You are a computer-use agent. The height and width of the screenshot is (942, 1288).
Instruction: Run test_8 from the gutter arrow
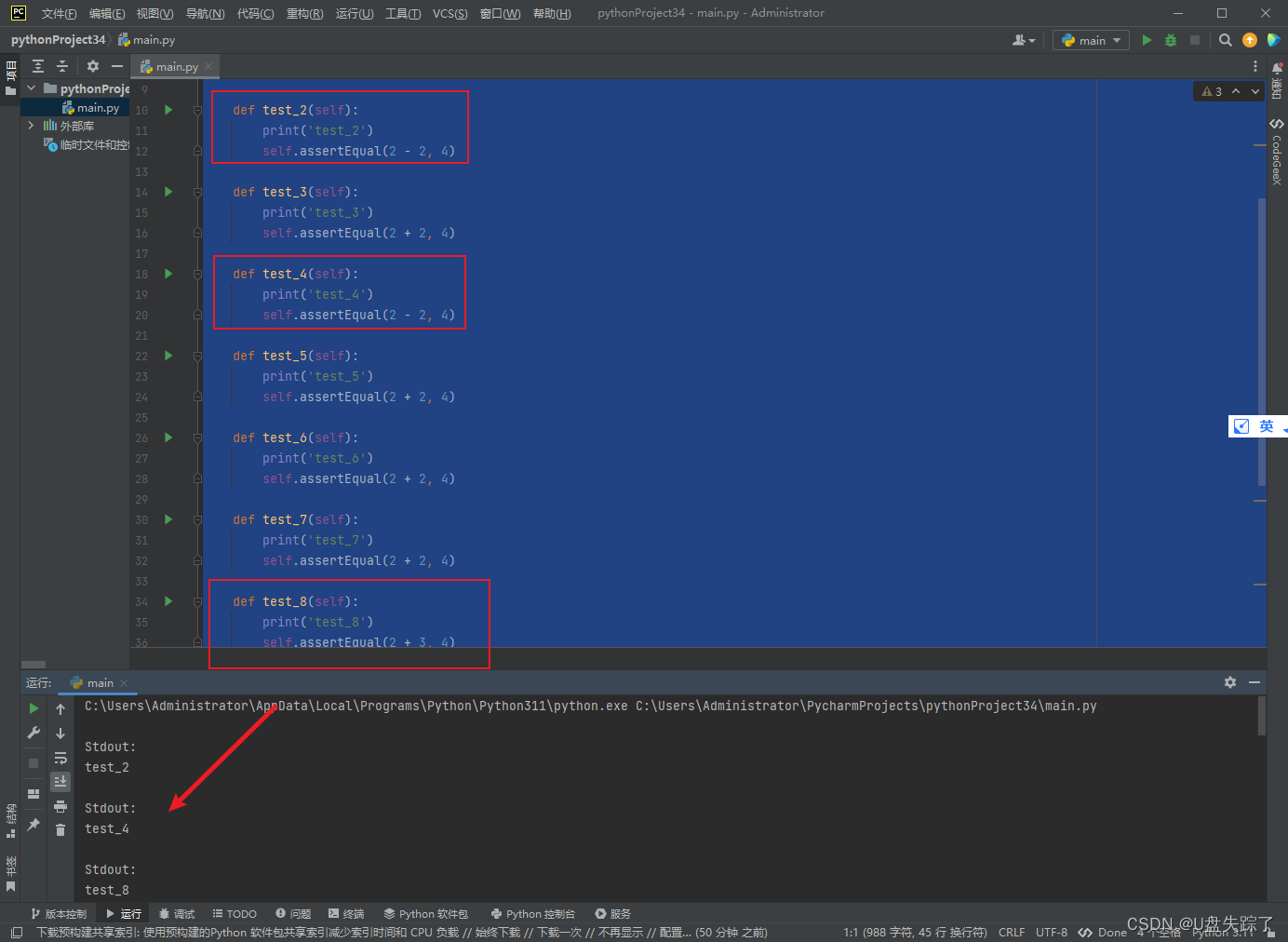coord(168,601)
